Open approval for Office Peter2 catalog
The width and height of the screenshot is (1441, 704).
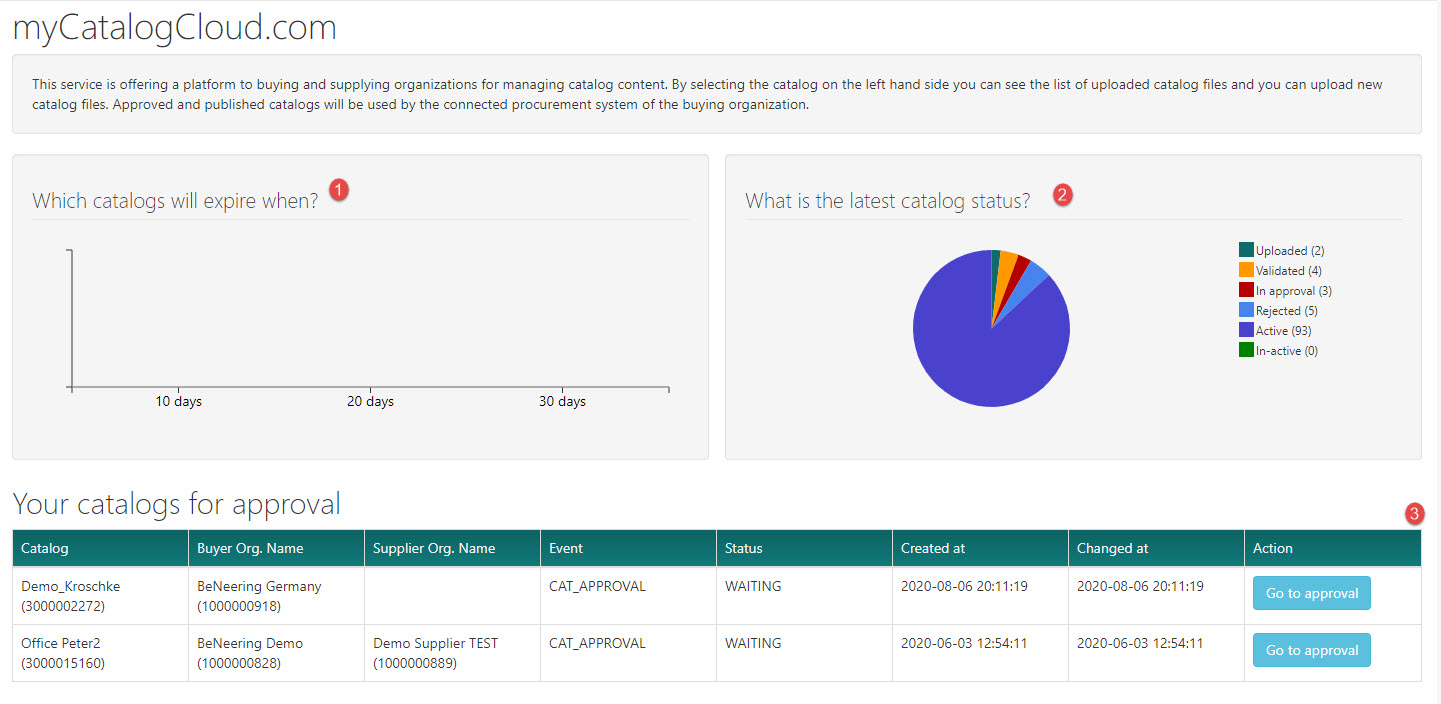tap(1311, 650)
